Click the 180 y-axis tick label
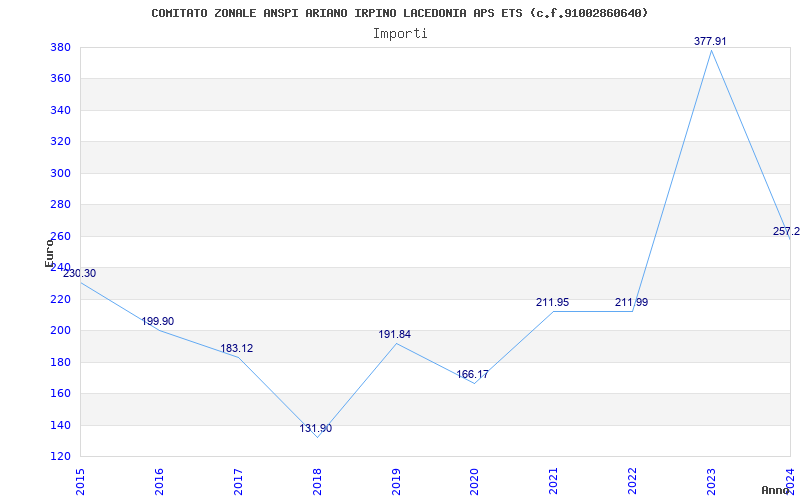This screenshot has width=800, height=500. (60, 362)
